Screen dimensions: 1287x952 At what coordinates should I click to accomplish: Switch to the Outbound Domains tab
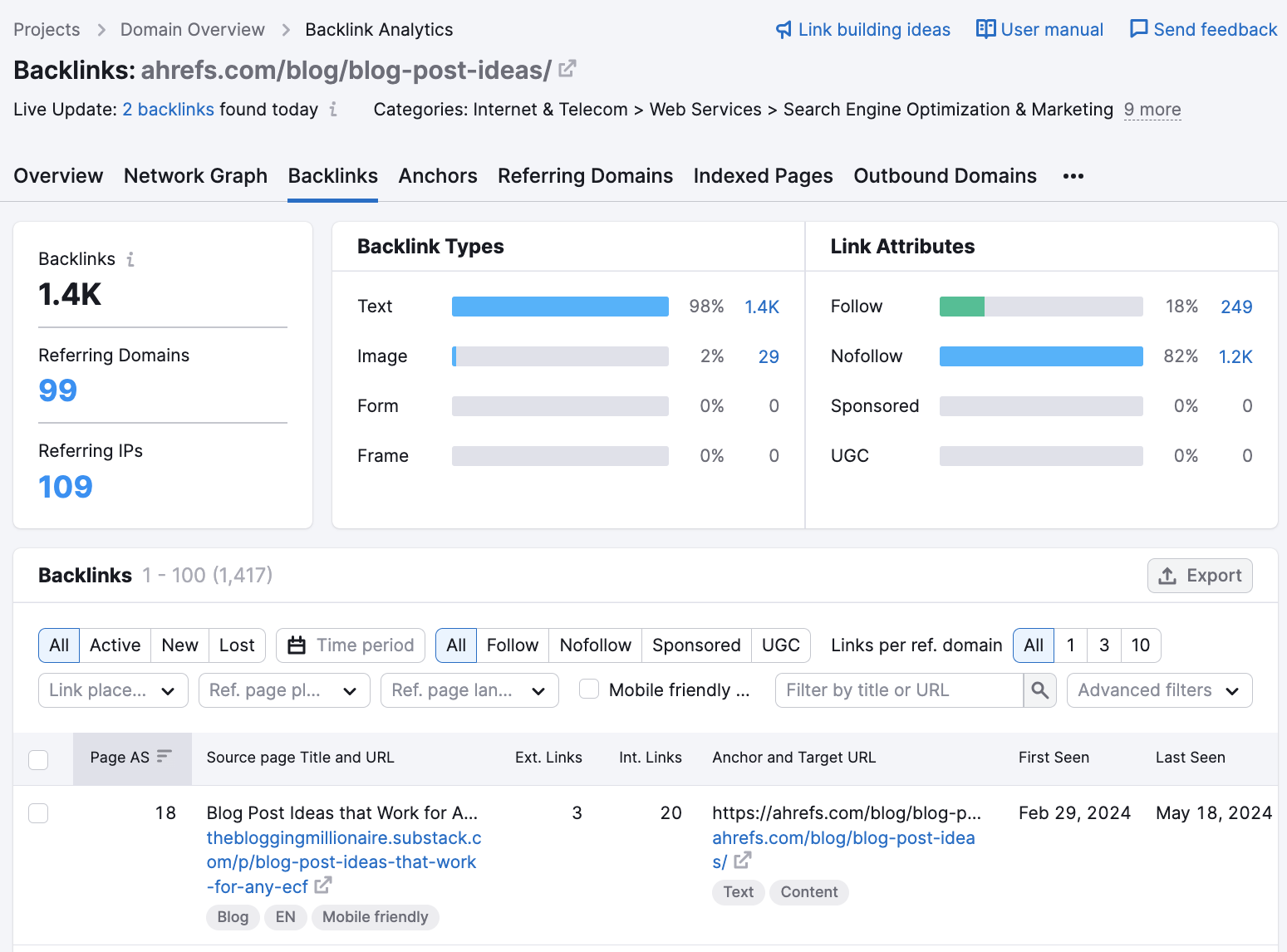945,176
